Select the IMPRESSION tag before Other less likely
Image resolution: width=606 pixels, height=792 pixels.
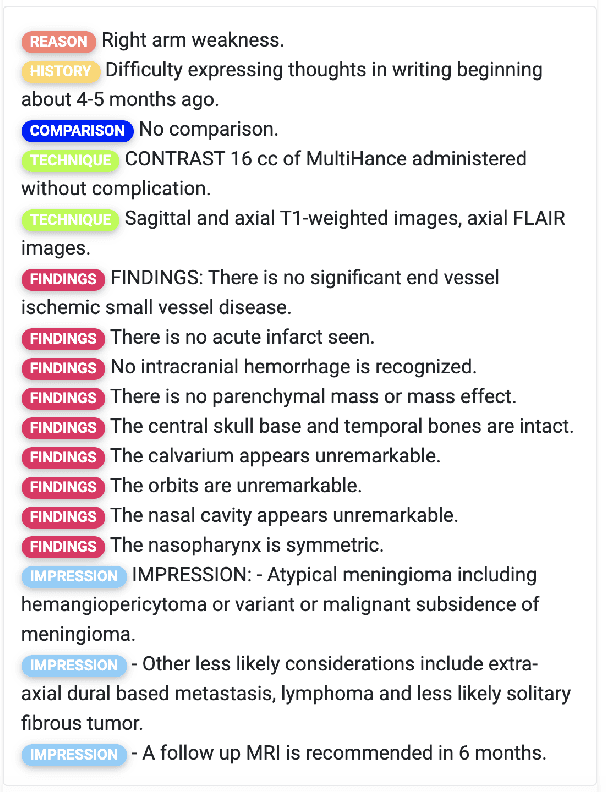(74, 665)
